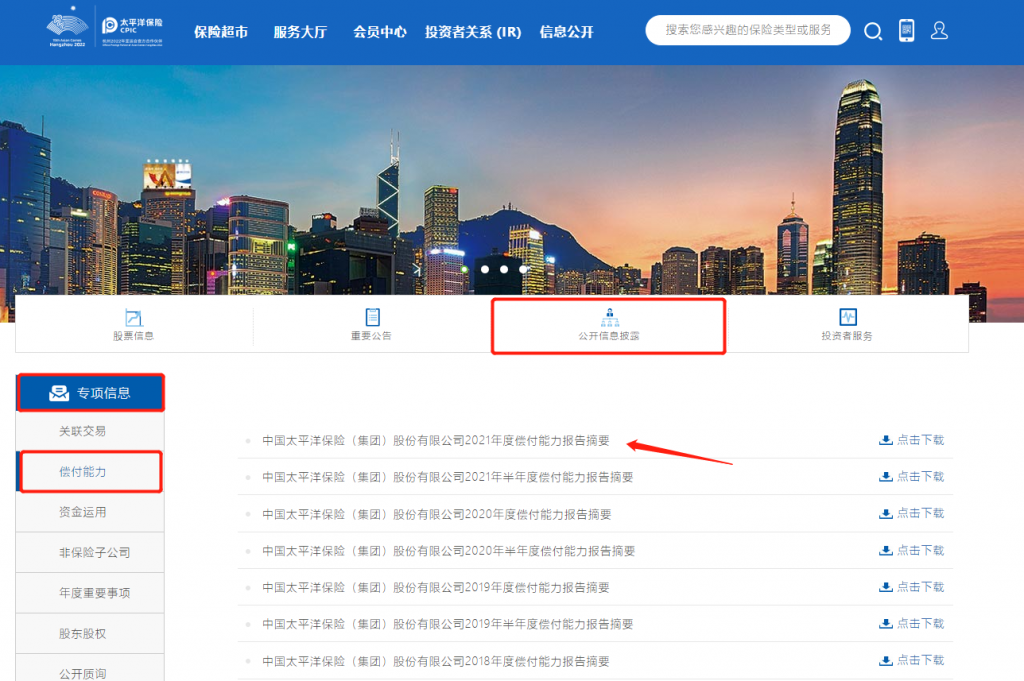Switch to the 股票信息 tab
Image resolution: width=1024 pixels, height=681 pixels.
point(134,324)
